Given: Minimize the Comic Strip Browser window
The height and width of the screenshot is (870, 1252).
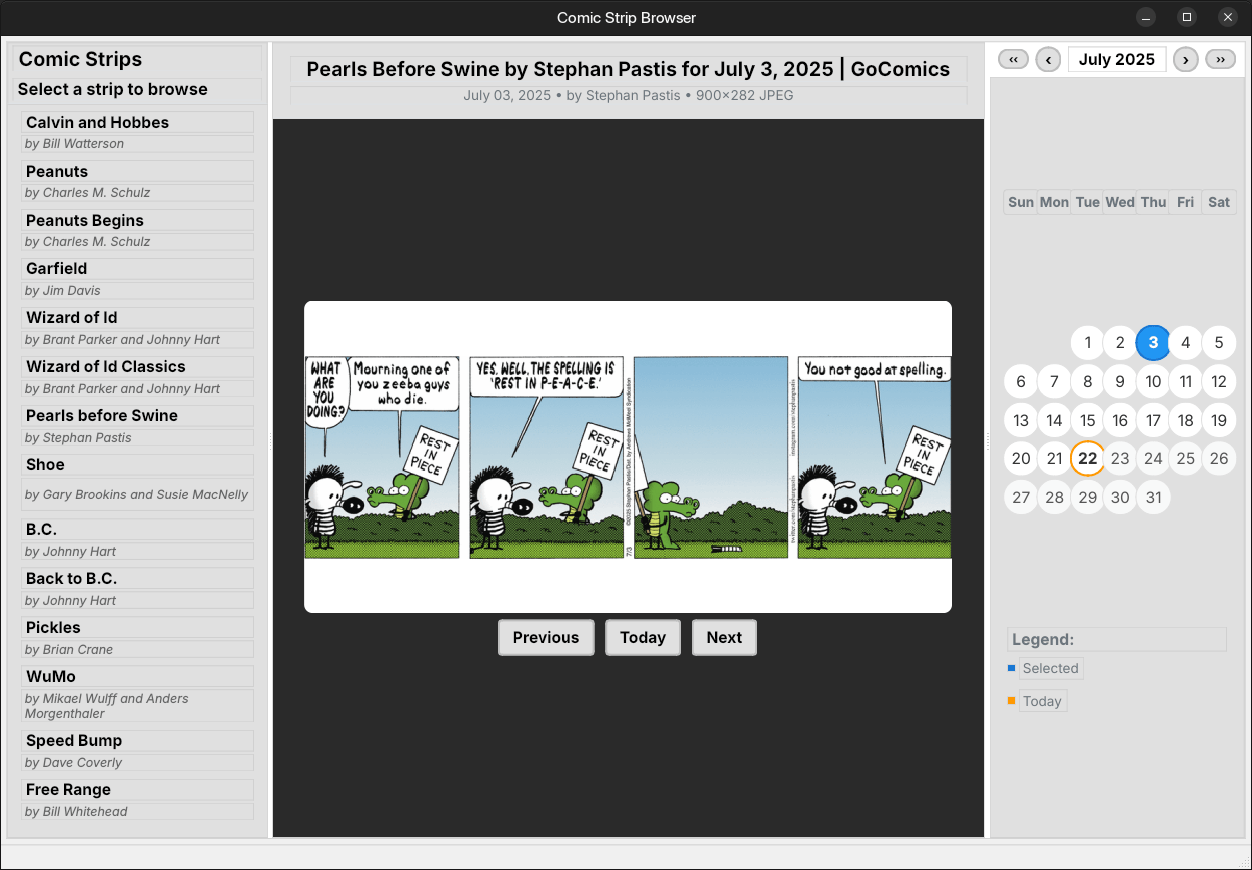Looking at the screenshot, I should coord(1146,17).
